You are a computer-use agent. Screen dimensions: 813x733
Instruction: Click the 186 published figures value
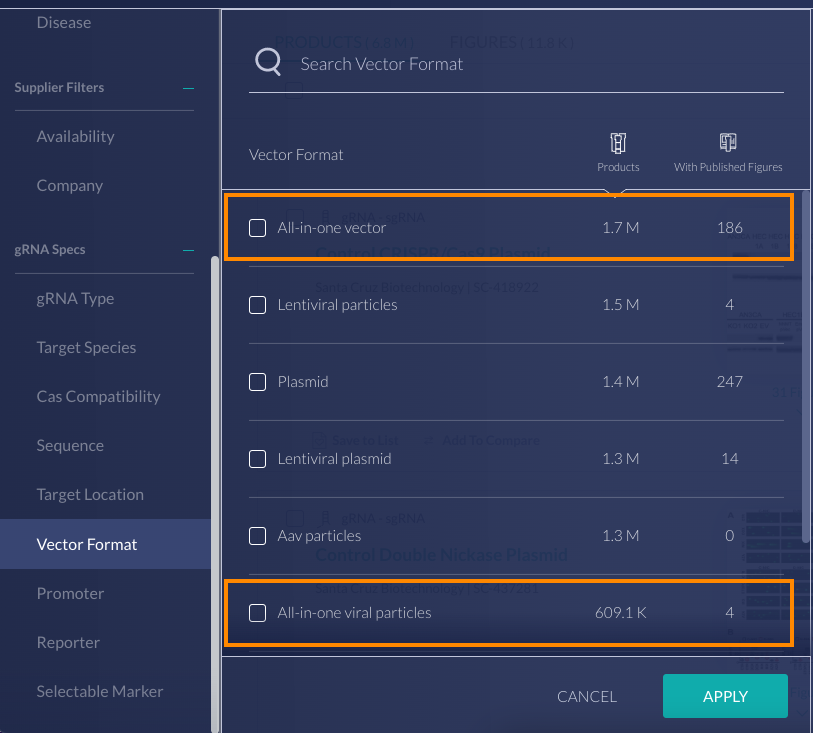click(x=730, y=228)
